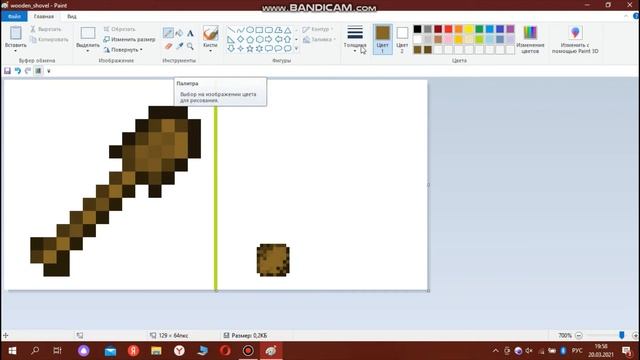
Task: Pick the black color swatch
Action: tap(417, 29)
